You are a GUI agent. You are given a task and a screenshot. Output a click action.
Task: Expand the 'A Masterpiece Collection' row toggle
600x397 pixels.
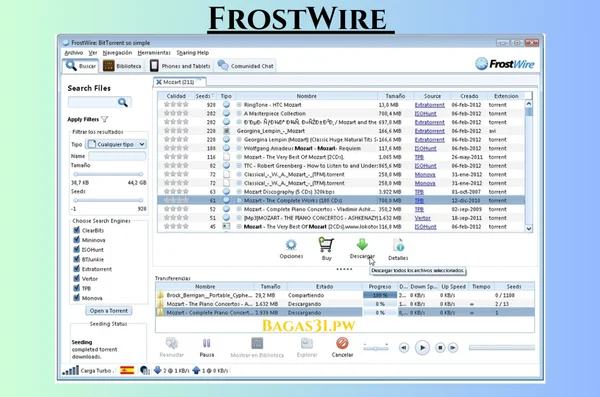click(239, 113)
